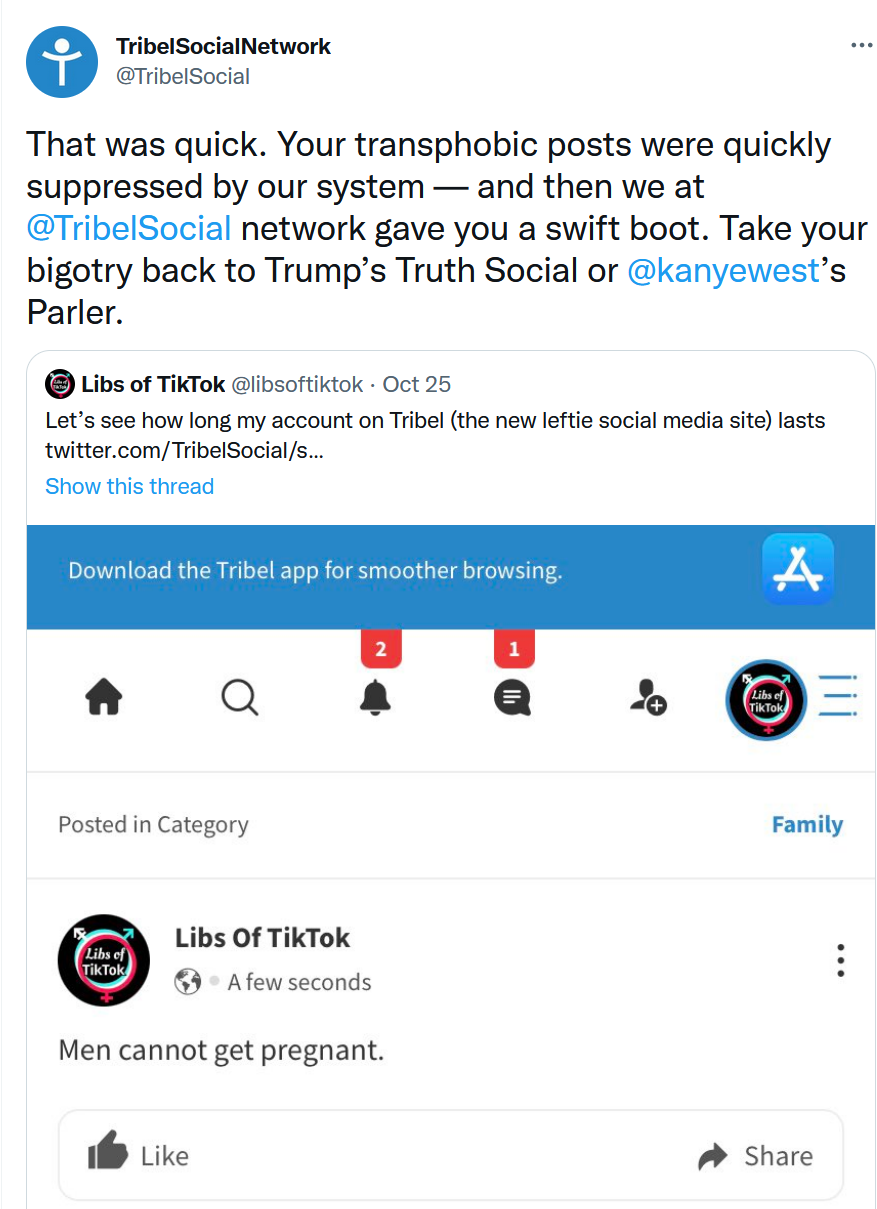877x1209 pixels.
Task: Select the Family category link
Action: point(806,825)
